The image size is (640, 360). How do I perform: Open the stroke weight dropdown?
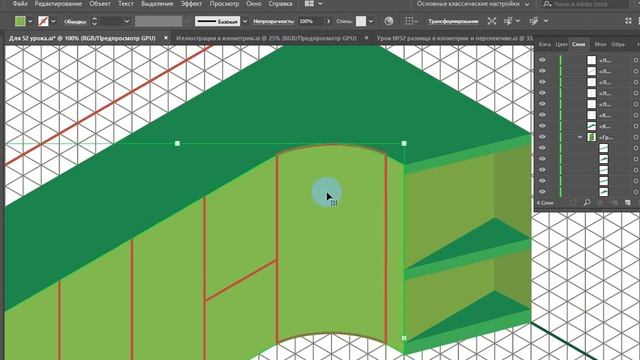coord(127,21)
